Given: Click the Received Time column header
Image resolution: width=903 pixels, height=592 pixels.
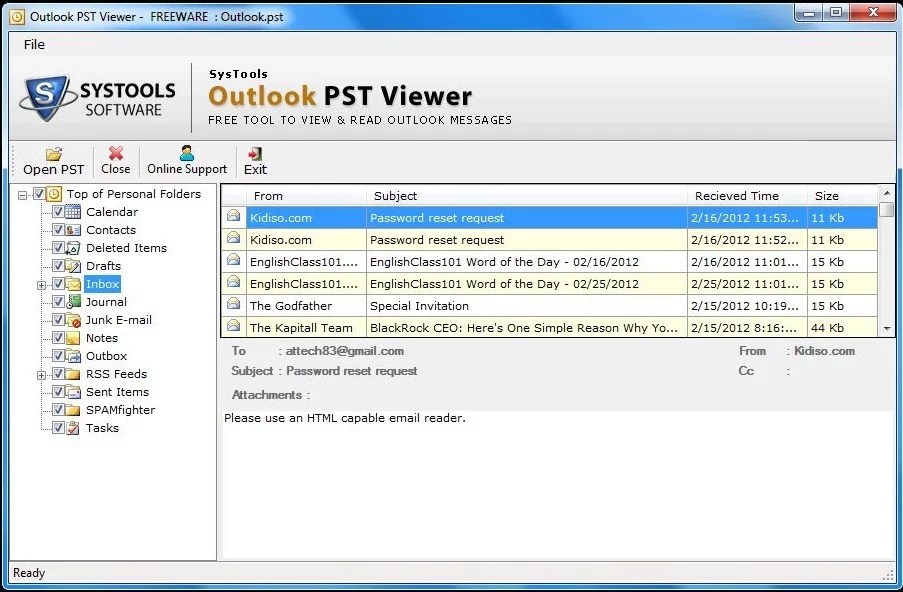Looking at the screenshot, I should 737,195.
